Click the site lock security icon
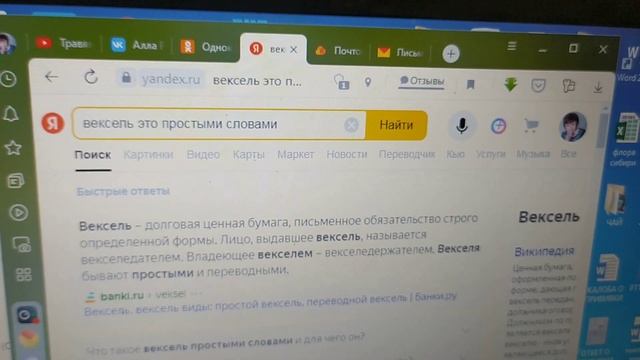Screen dimensions: 640x360 (x=127, y=78)
